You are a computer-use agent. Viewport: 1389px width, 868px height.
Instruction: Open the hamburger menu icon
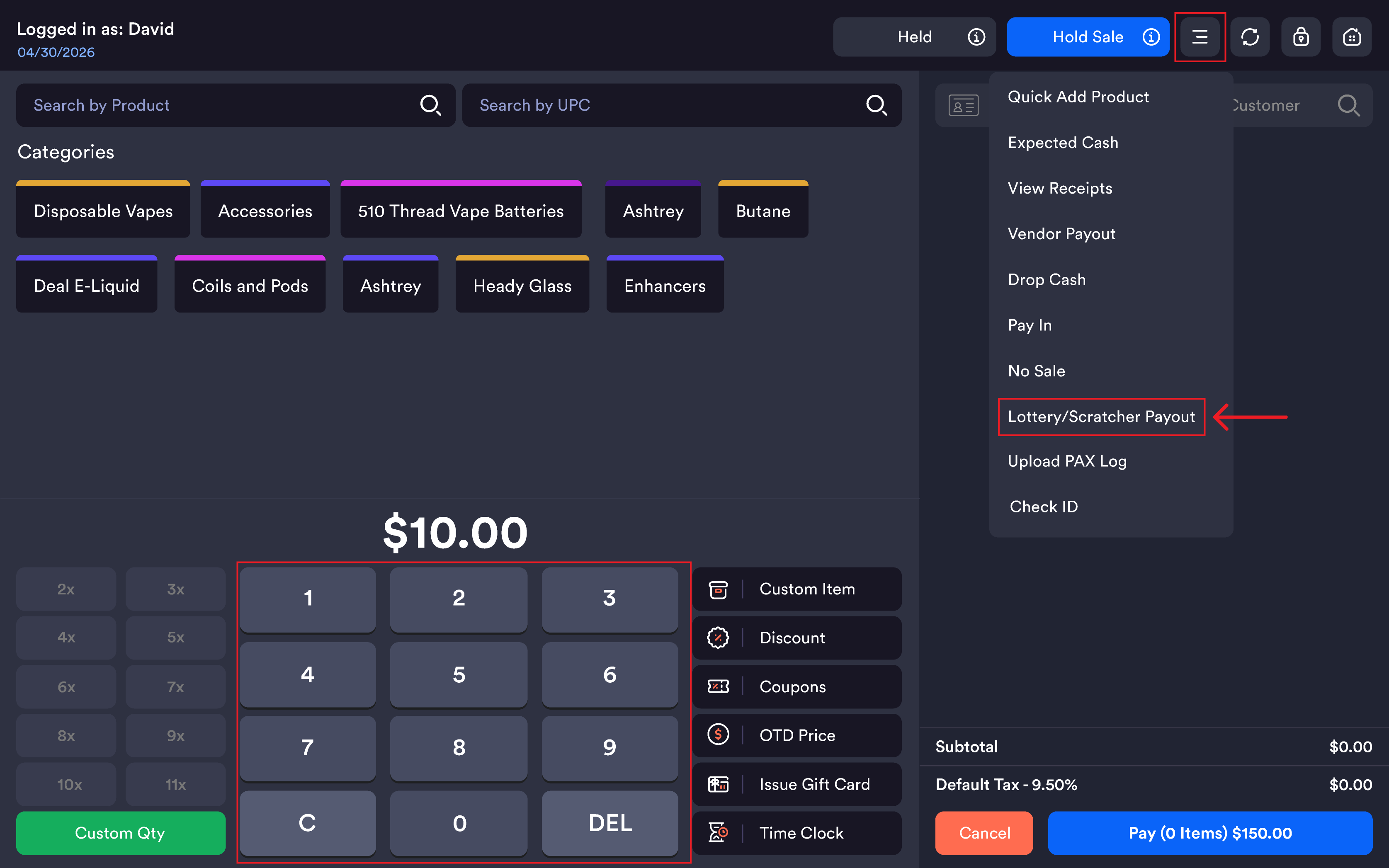1200,37
